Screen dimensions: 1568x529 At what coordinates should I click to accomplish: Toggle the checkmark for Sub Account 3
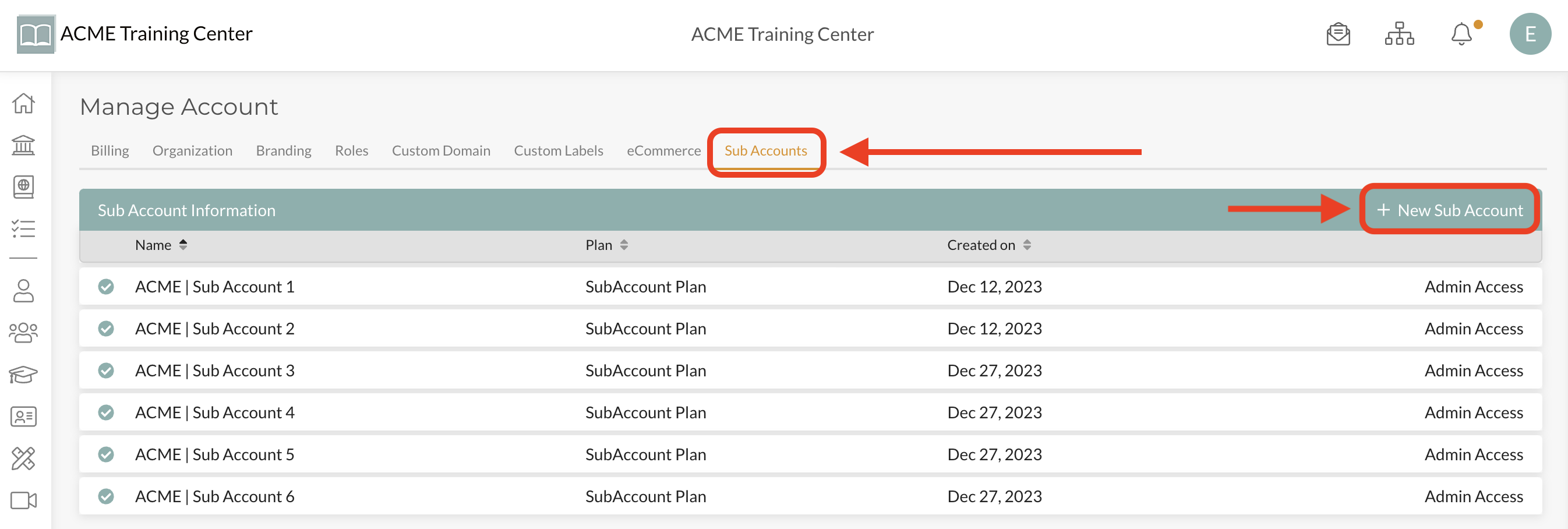(x=106, y=371)
